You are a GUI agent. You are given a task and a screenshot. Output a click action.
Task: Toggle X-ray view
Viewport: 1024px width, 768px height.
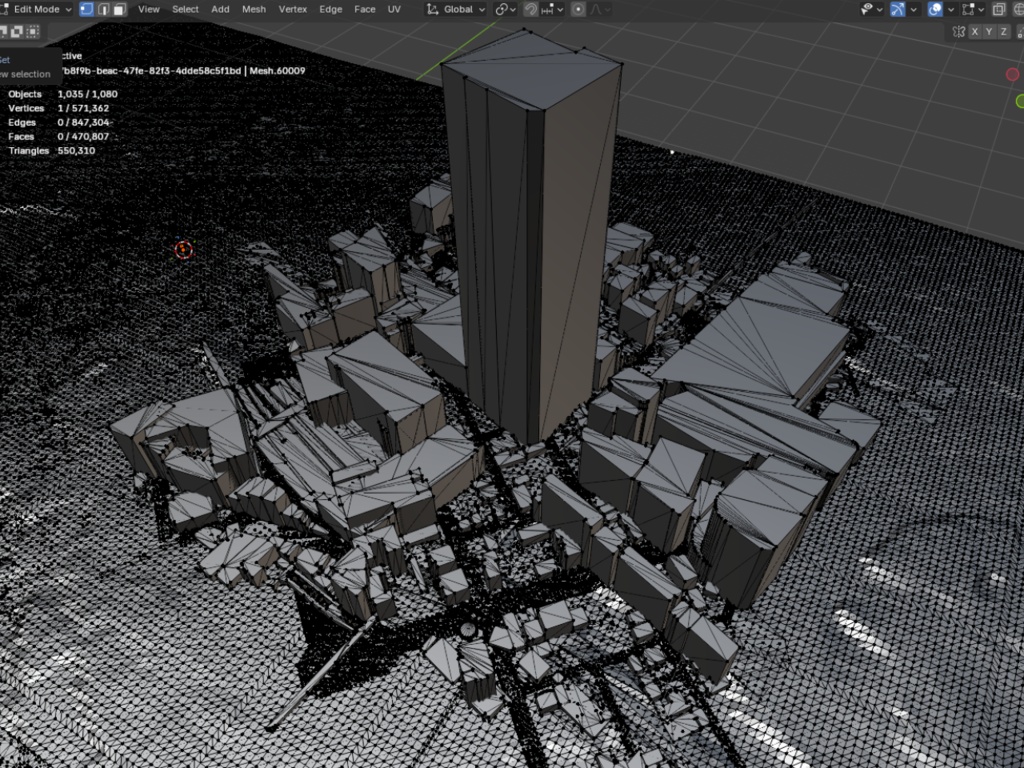[x=999, y=9]
